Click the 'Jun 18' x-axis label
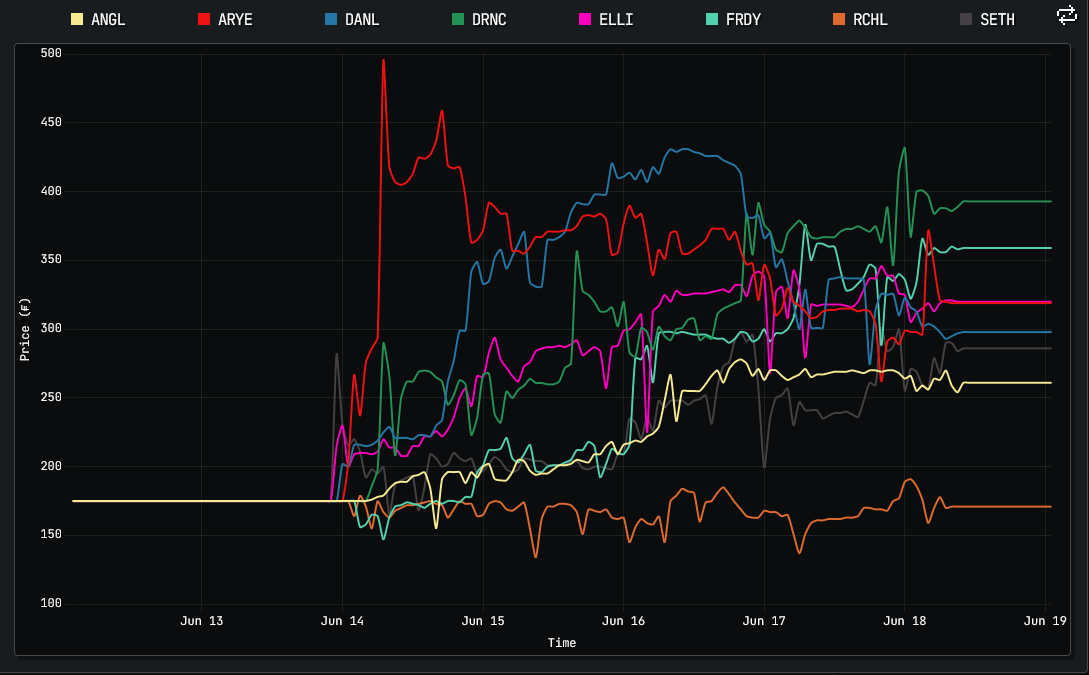Image resolution: width=1089 pixels, height=675 pixels. click(904, 621)
